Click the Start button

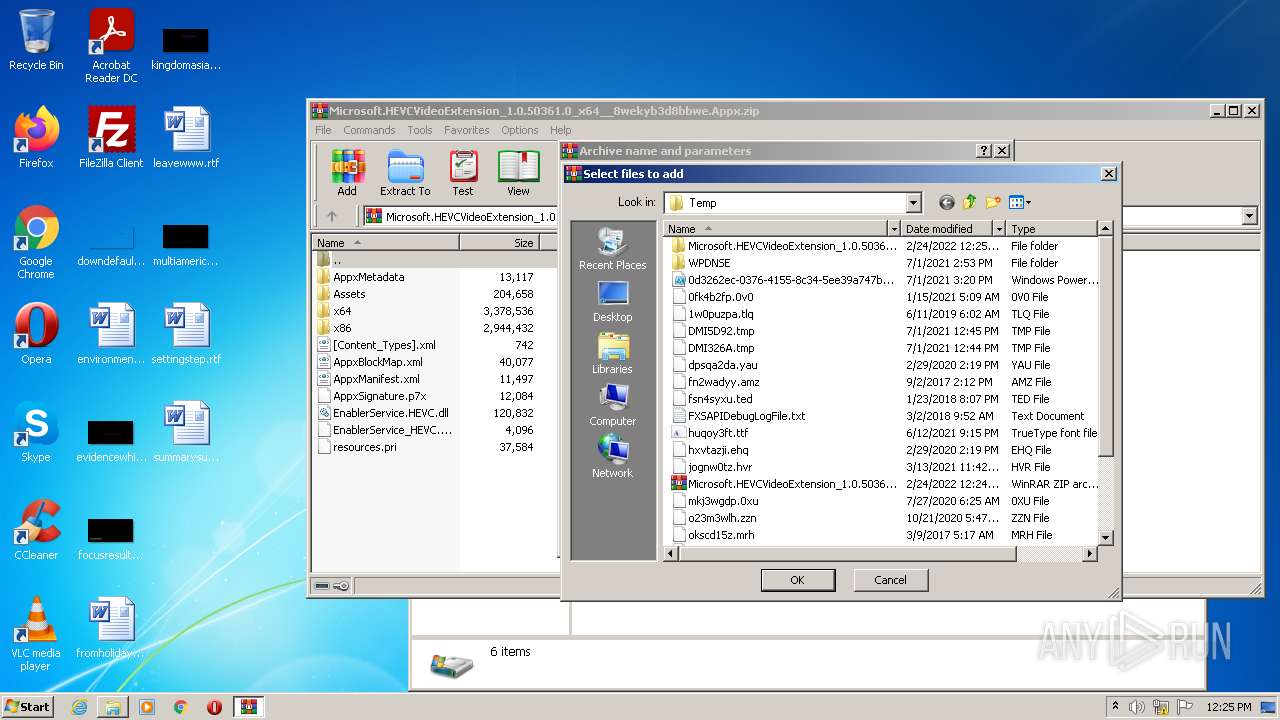[28, 706]
